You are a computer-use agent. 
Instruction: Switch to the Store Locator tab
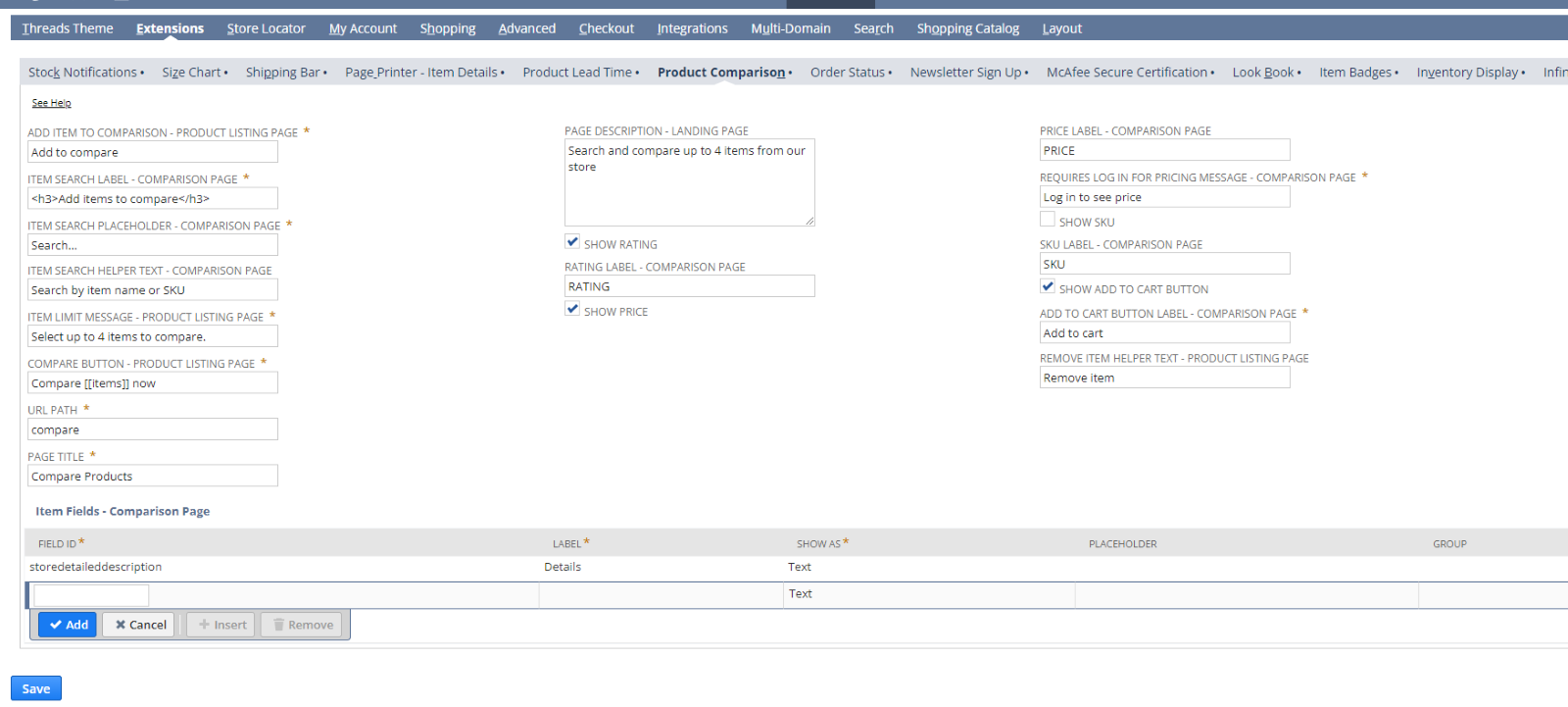[266, 28]
